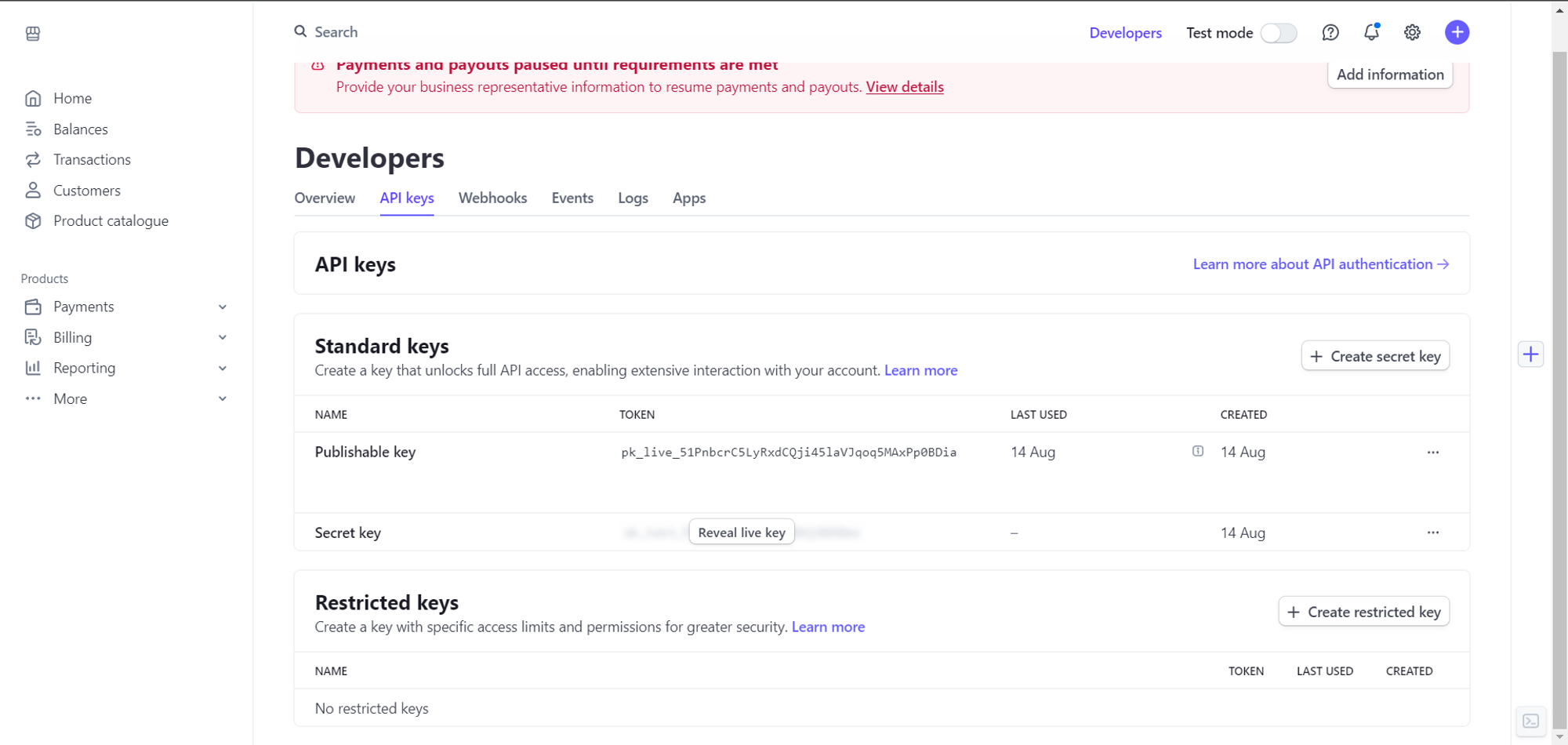Image resolution: width=1568 pixels, height=745 pixels.
Task: Click the purple plus create icon
Action: click(1457, 32)
